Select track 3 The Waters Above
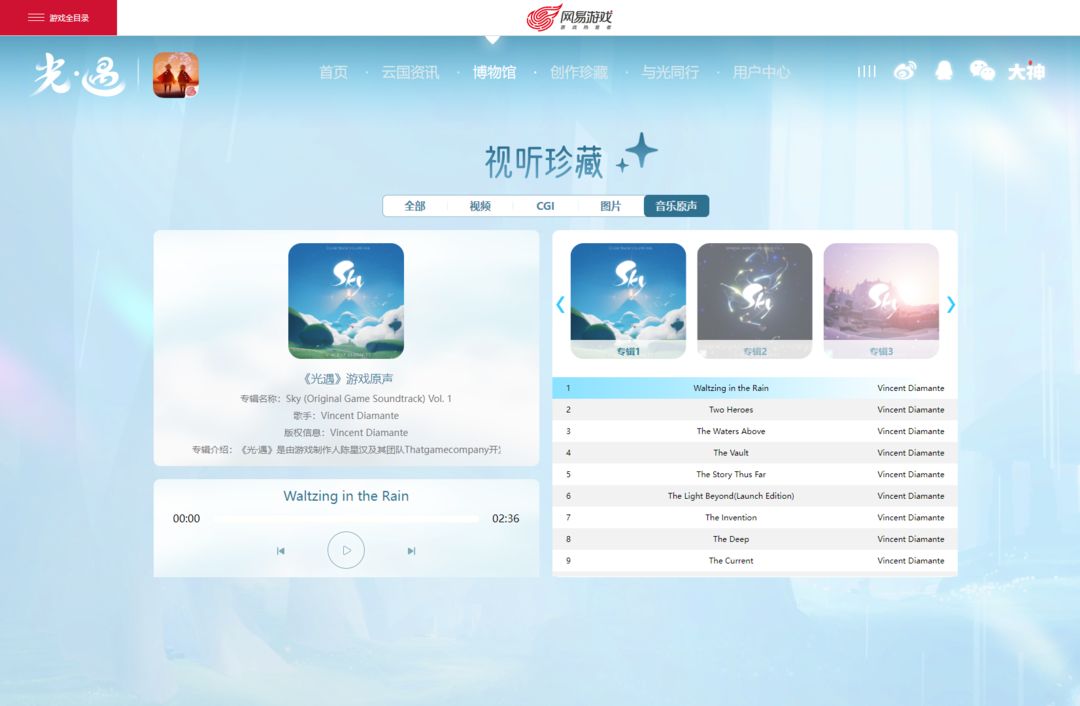The width and height of the screenshot is (1080, 706). [x=754, y=431]
